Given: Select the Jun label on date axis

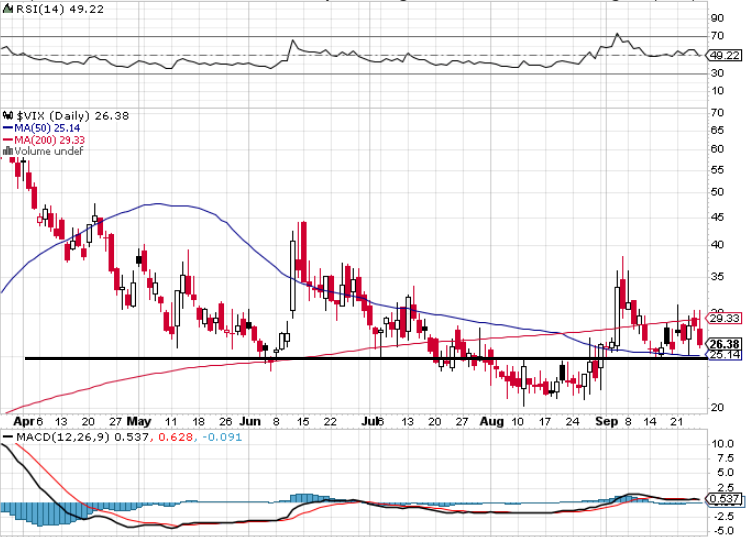Looking at the screenshot, I should click(x=250, y=421).
